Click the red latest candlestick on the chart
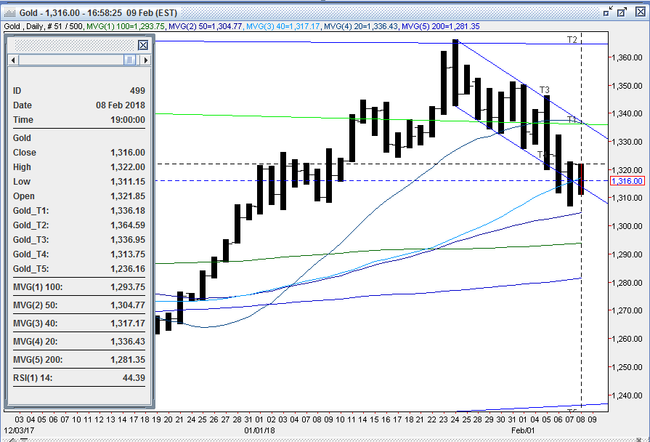Viewport: 650px width, 442px height. 582,179
